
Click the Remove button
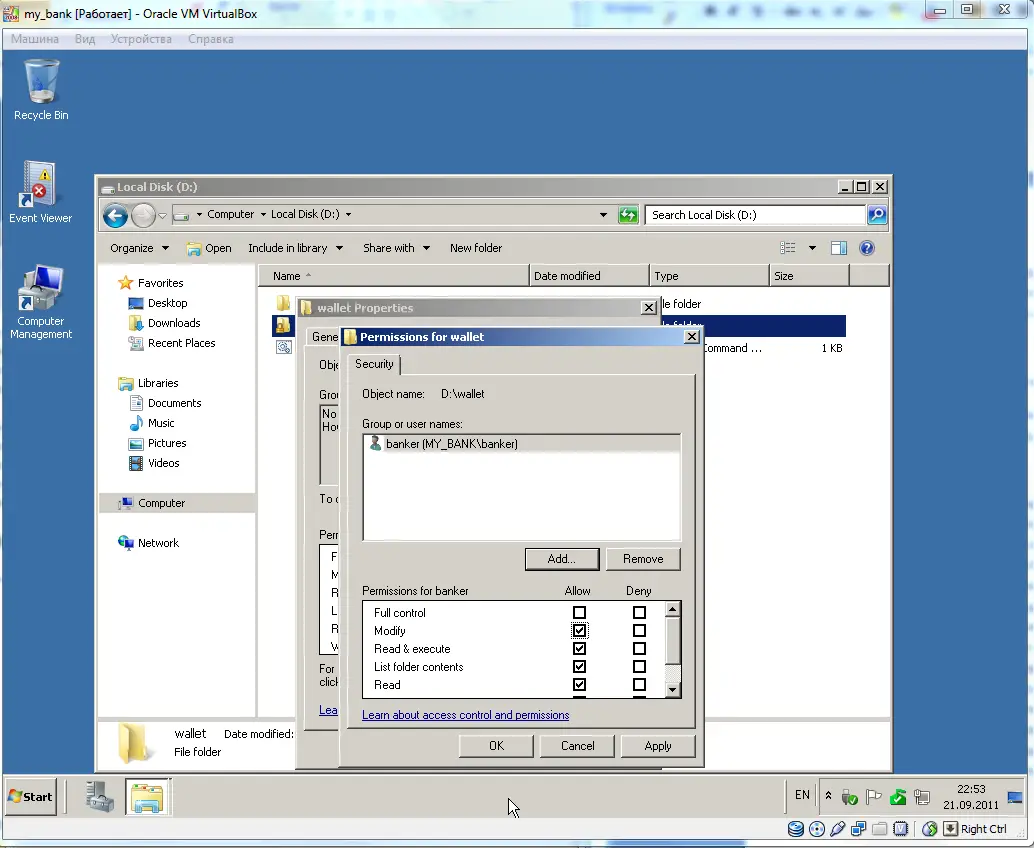pos(643,559)
